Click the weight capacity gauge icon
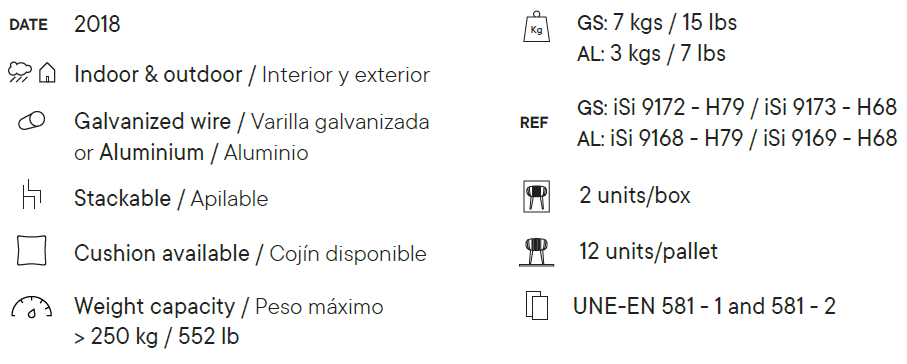This screenshot has width=907, height=364. [32, 307]
